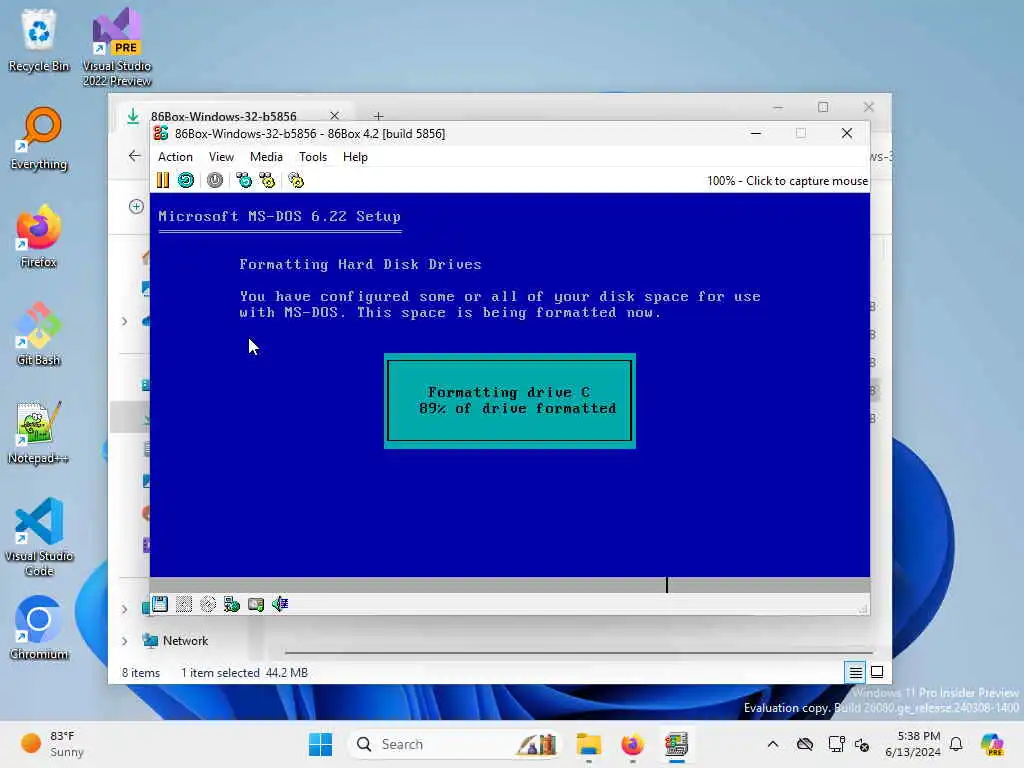The image size is (1024, 768).
Task: Minimize the 86Box window
Action: (756, 133)
